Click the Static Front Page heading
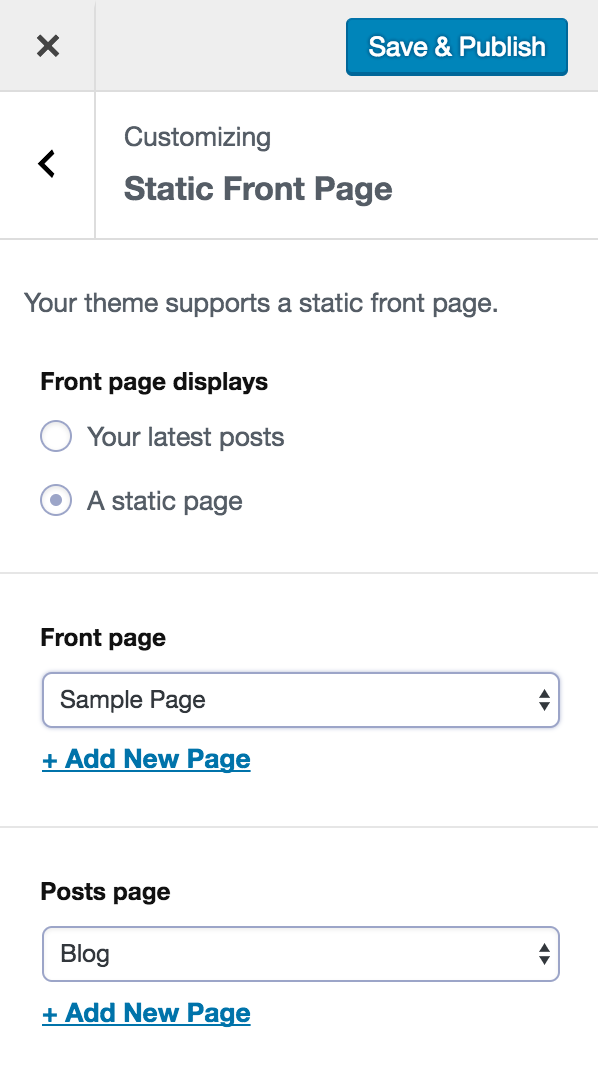 point(258,189)
